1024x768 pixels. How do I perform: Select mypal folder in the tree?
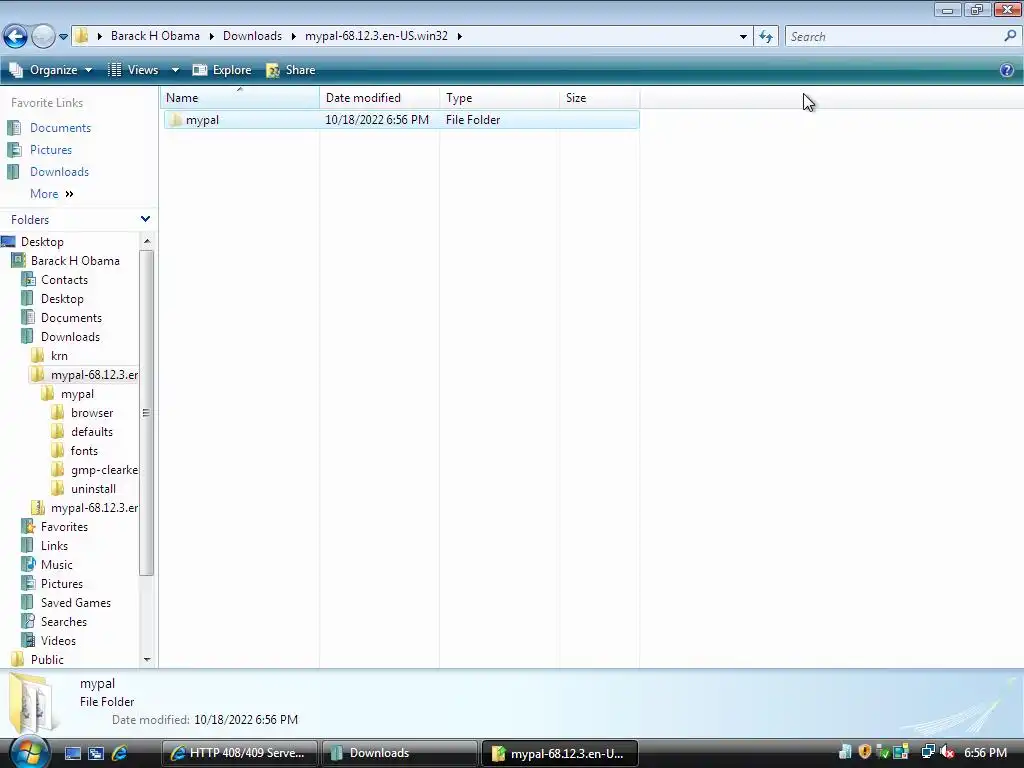76,394
